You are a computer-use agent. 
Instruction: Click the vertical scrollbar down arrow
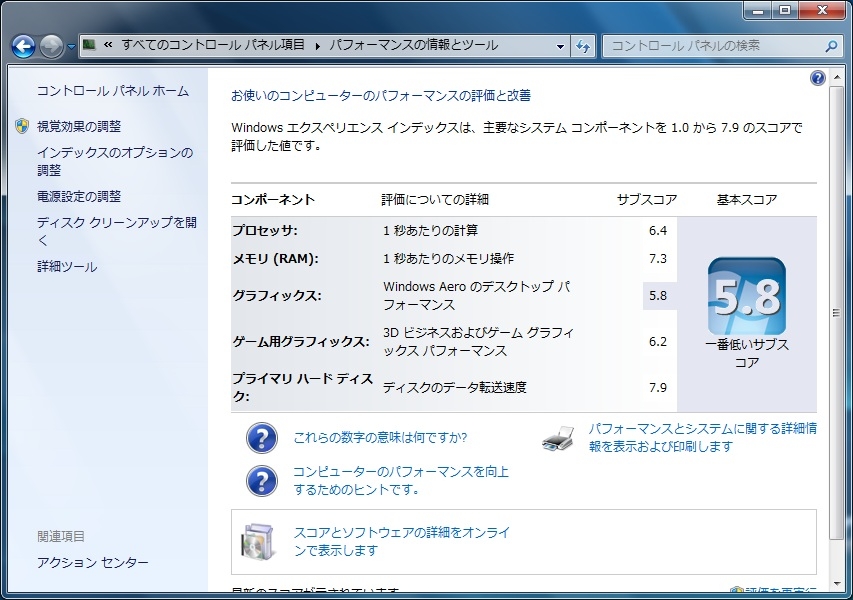838,592
